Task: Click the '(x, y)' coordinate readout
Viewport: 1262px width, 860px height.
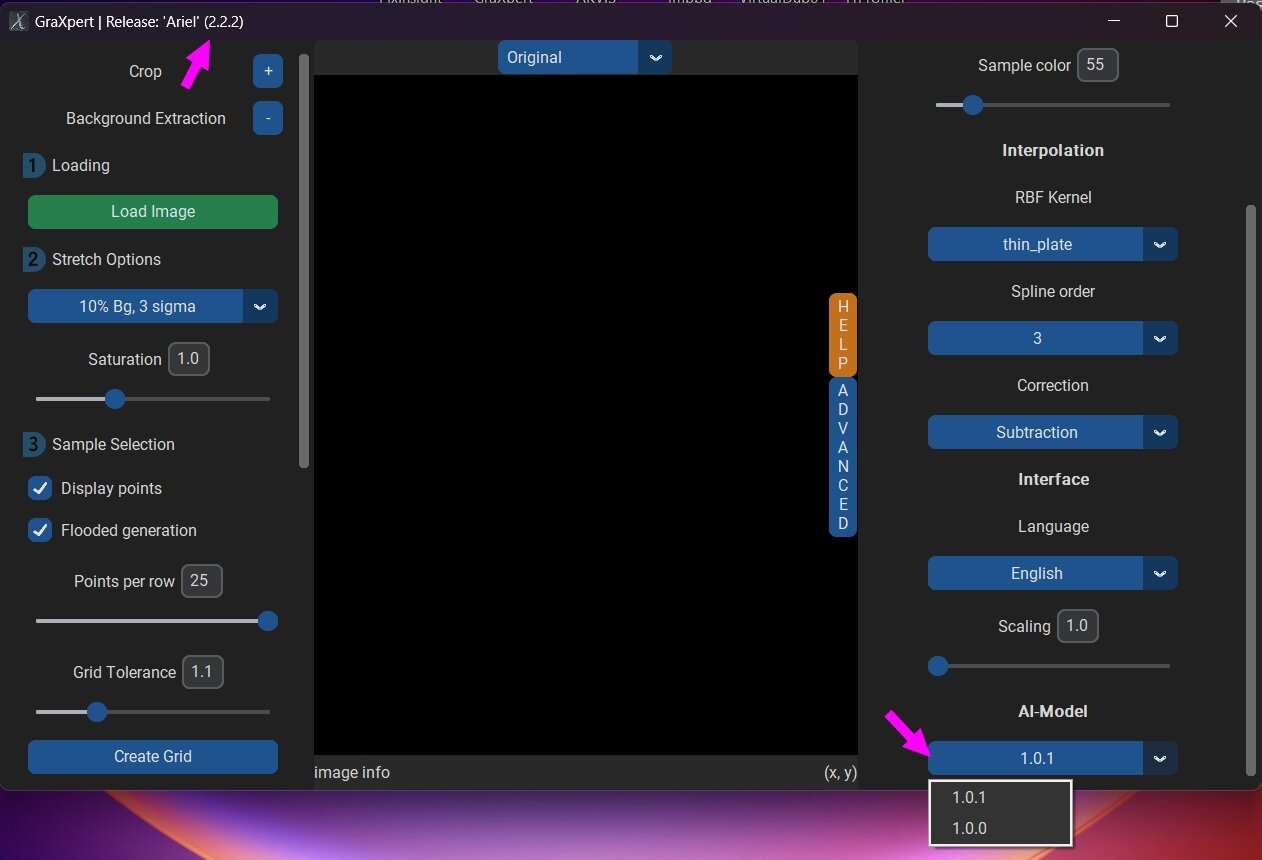Action: (840, 772)
